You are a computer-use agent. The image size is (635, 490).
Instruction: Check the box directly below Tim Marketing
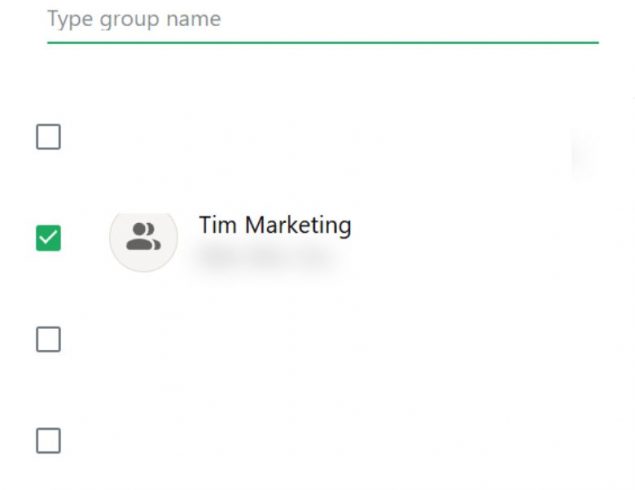coord(48,340)
